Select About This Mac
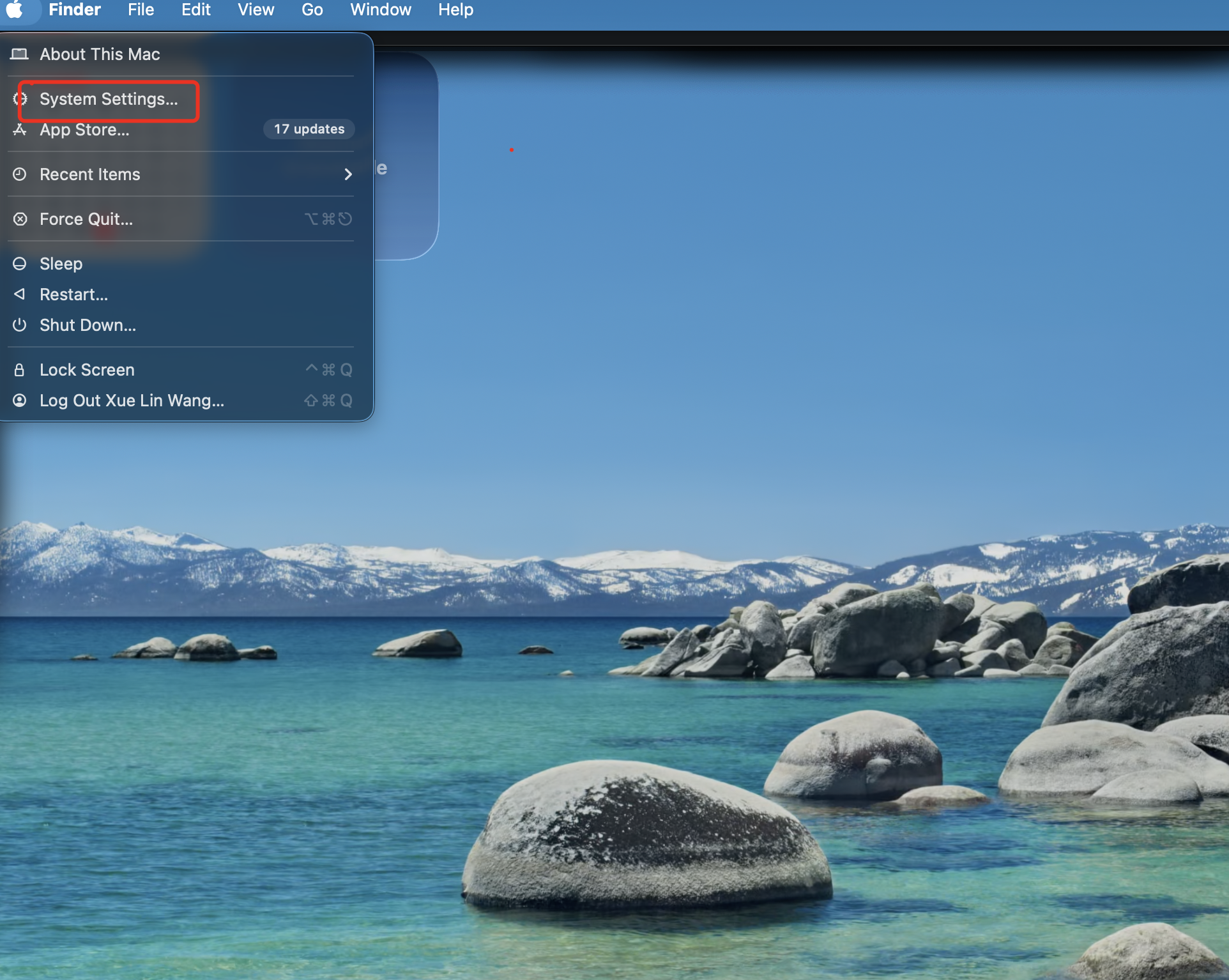1229x980 pixels. tap(100, 54)
